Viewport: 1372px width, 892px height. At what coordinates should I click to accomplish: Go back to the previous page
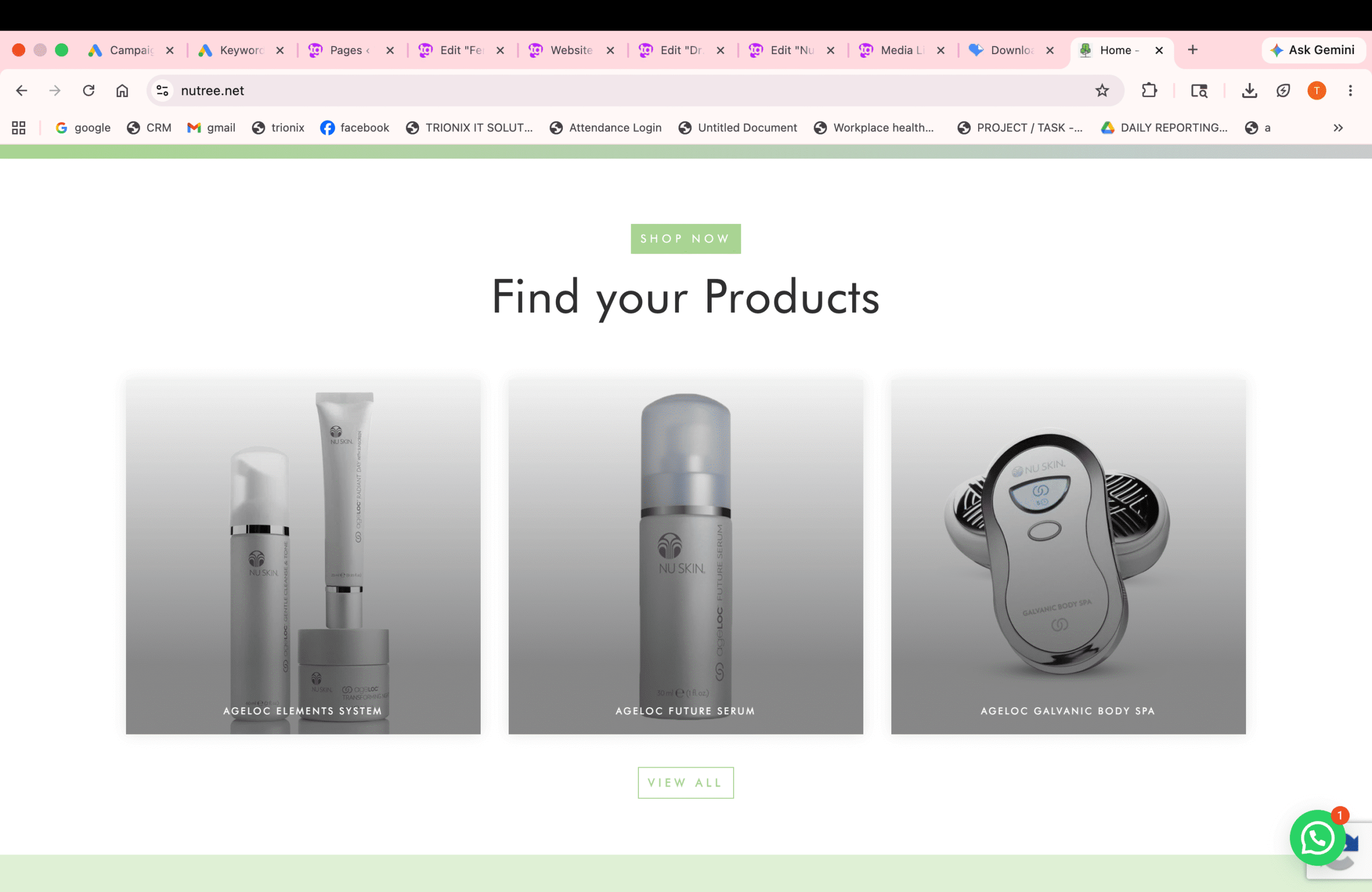21,91
